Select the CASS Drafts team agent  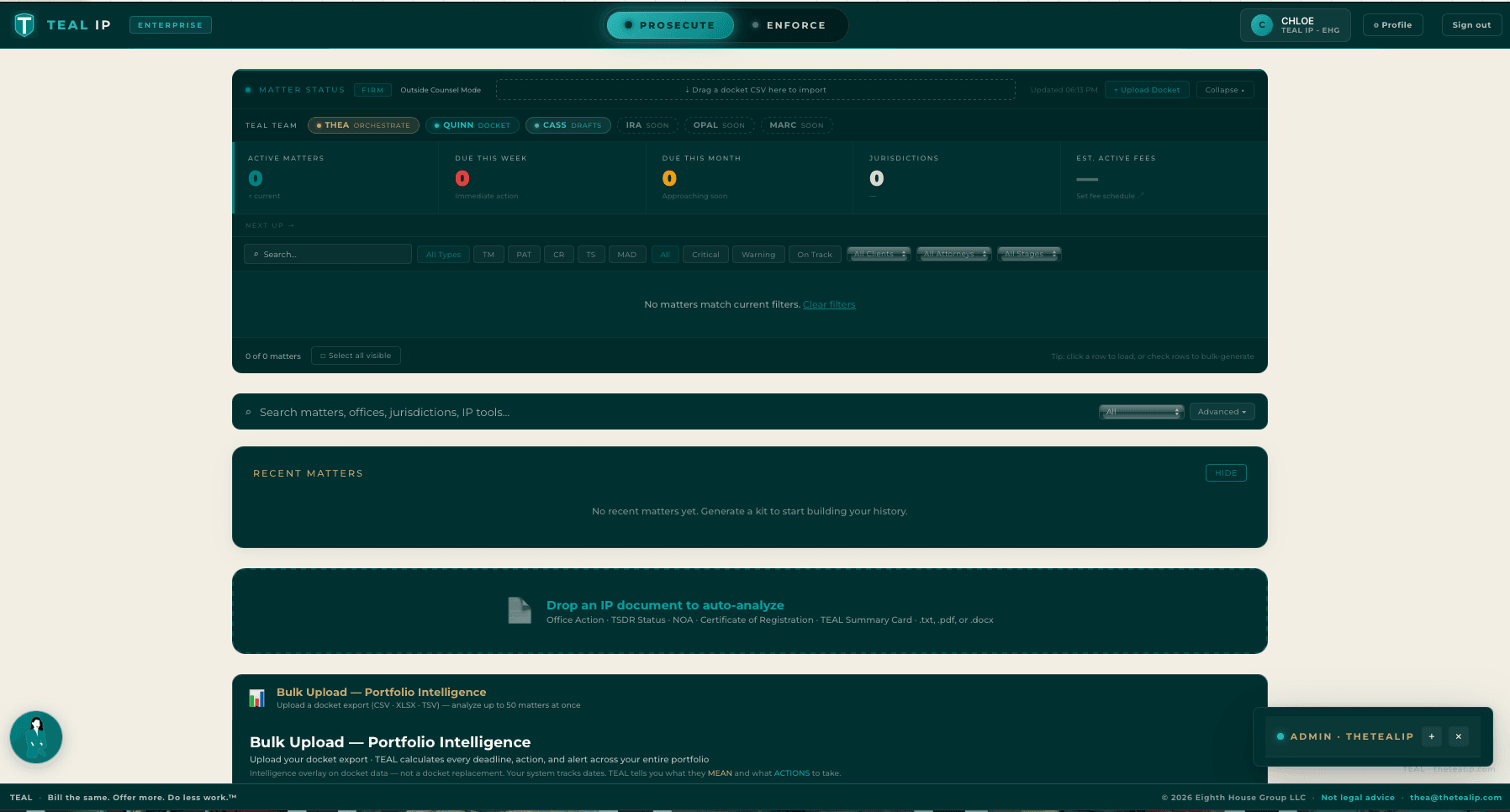coord(568,125)
